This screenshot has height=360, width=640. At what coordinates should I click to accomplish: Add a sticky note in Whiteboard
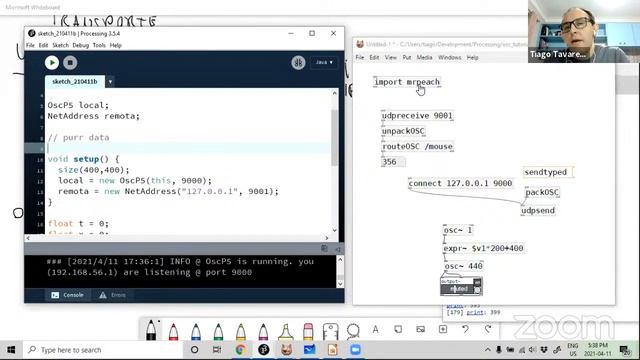click(398, 329)
